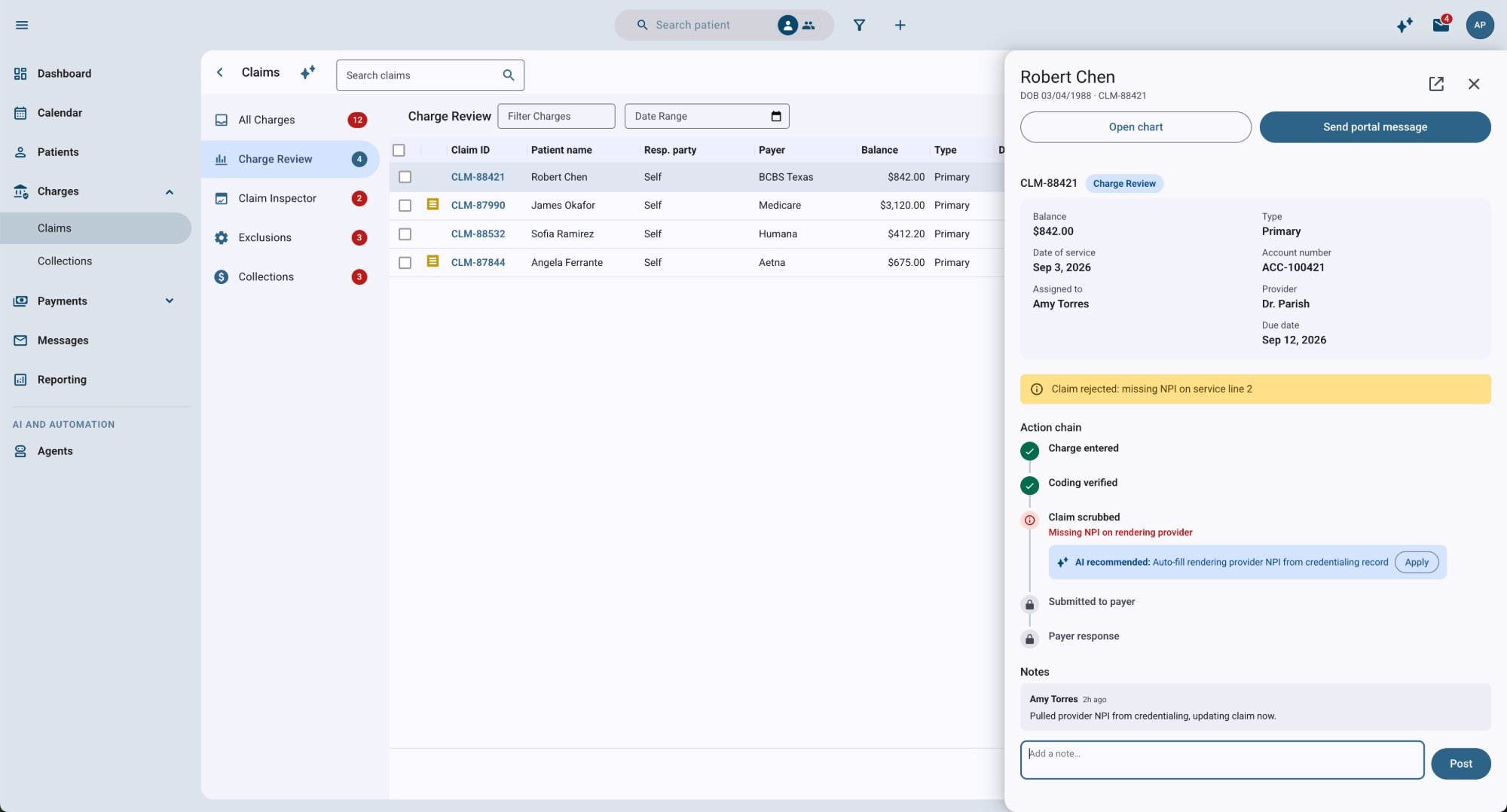Go back using the arrow beside Claims

220,72
